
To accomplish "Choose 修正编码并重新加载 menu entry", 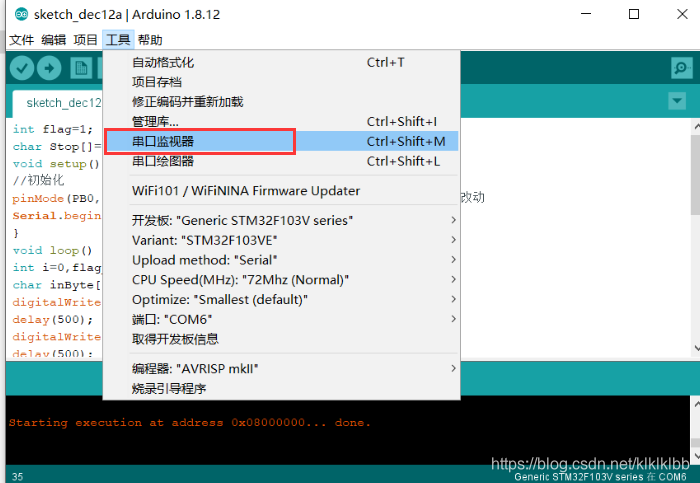I will coord(281,102).
